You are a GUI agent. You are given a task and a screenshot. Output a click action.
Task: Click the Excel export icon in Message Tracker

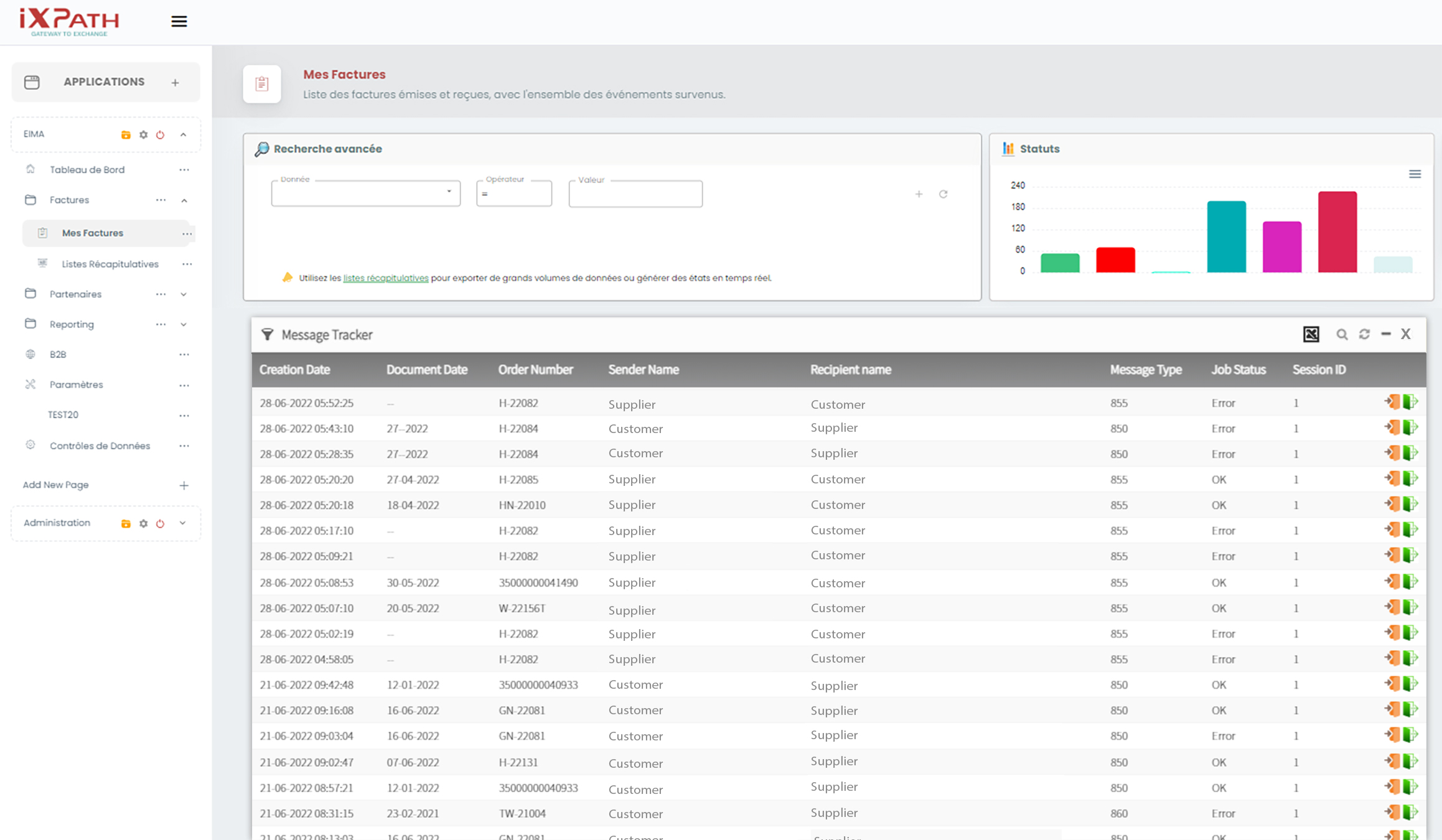[1311, 334]
